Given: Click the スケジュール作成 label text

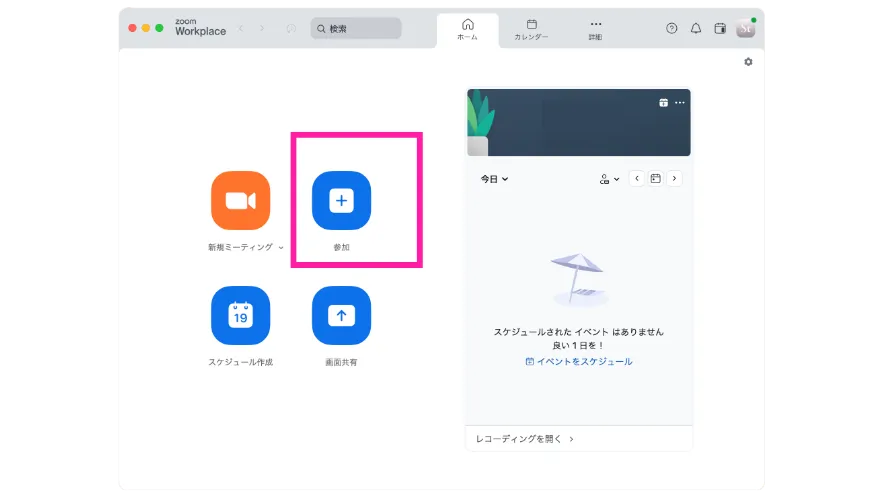Looking at the screenshot, I should click(240, 362).
